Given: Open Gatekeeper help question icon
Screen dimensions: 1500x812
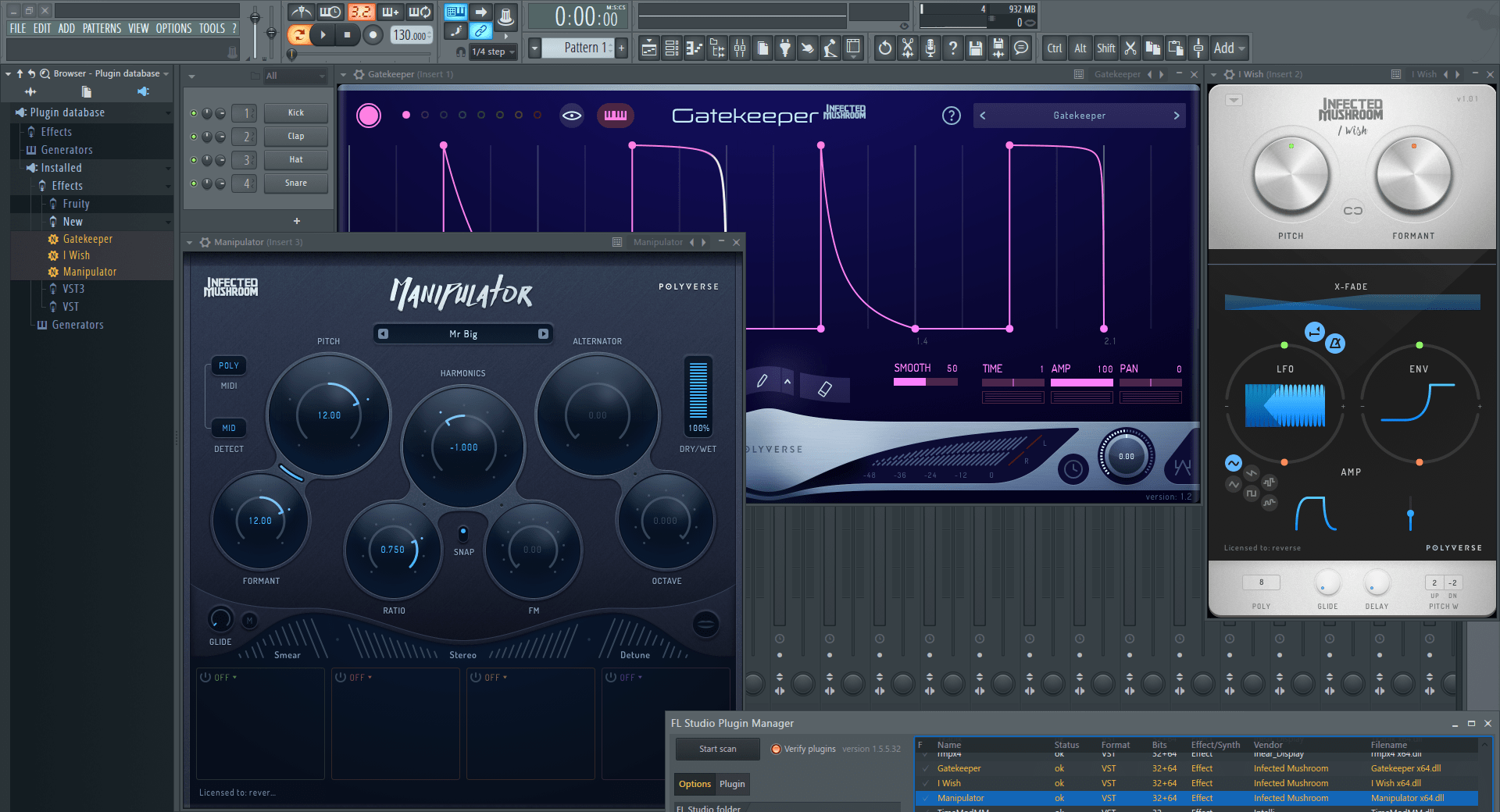Looking at the screenshot, I should [951, 116].
